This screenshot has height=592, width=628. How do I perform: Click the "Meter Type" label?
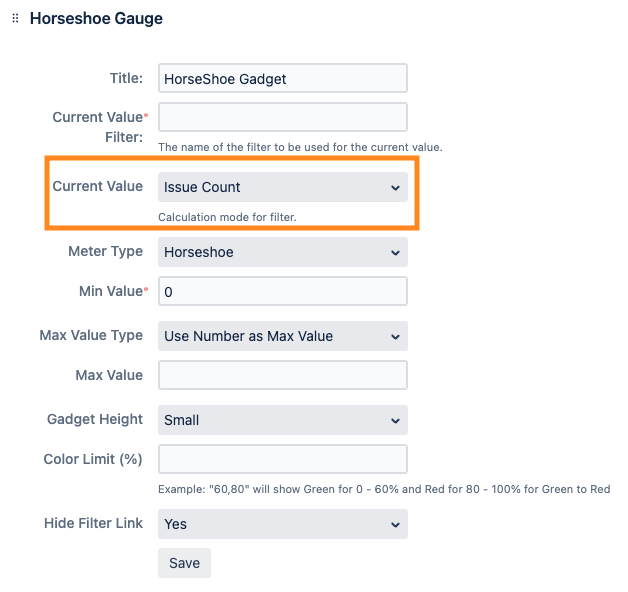coord(105,252)
